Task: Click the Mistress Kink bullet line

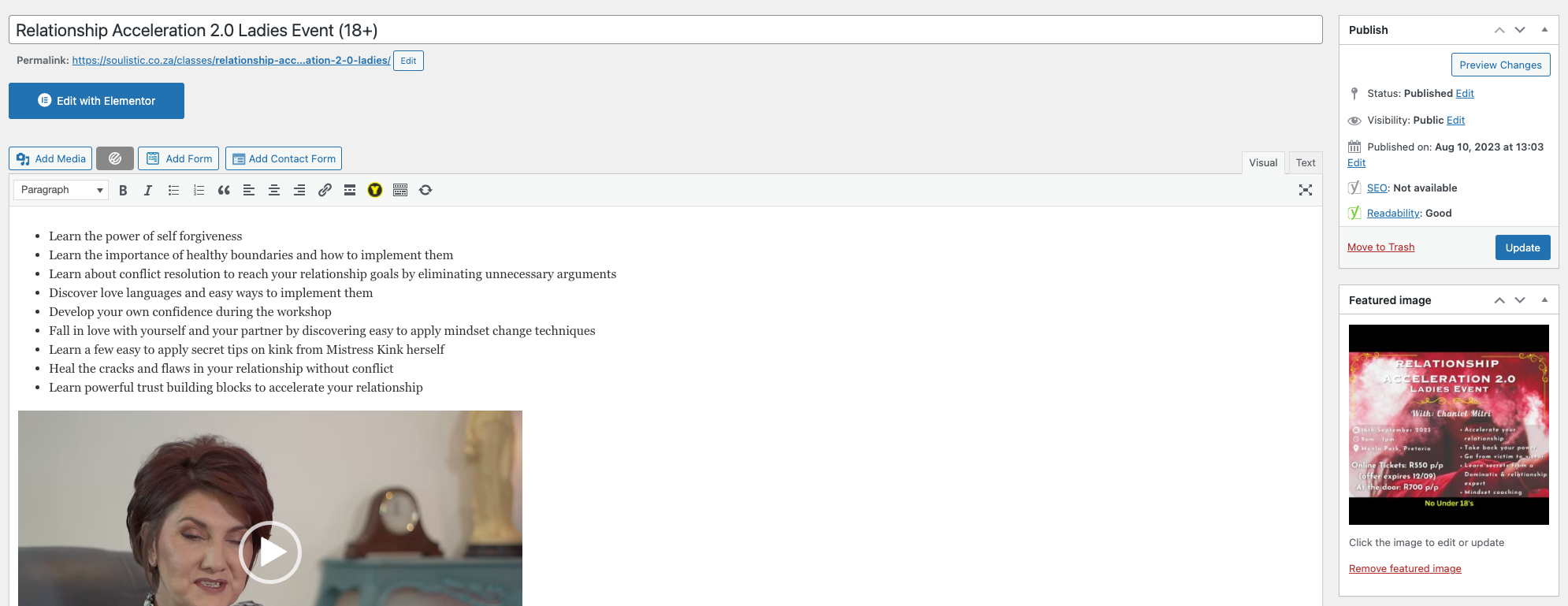Action: pos(247,350)
